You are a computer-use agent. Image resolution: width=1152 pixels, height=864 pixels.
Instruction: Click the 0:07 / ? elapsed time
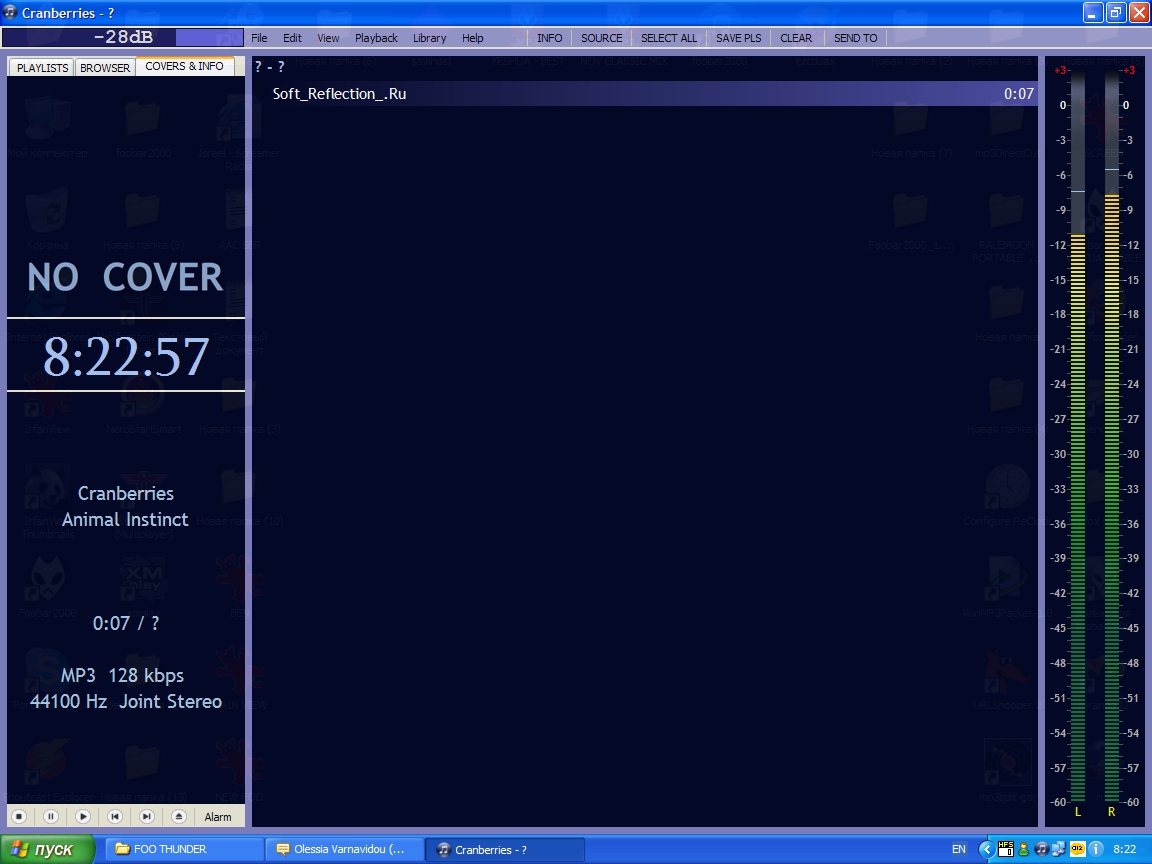click(126, 623)
